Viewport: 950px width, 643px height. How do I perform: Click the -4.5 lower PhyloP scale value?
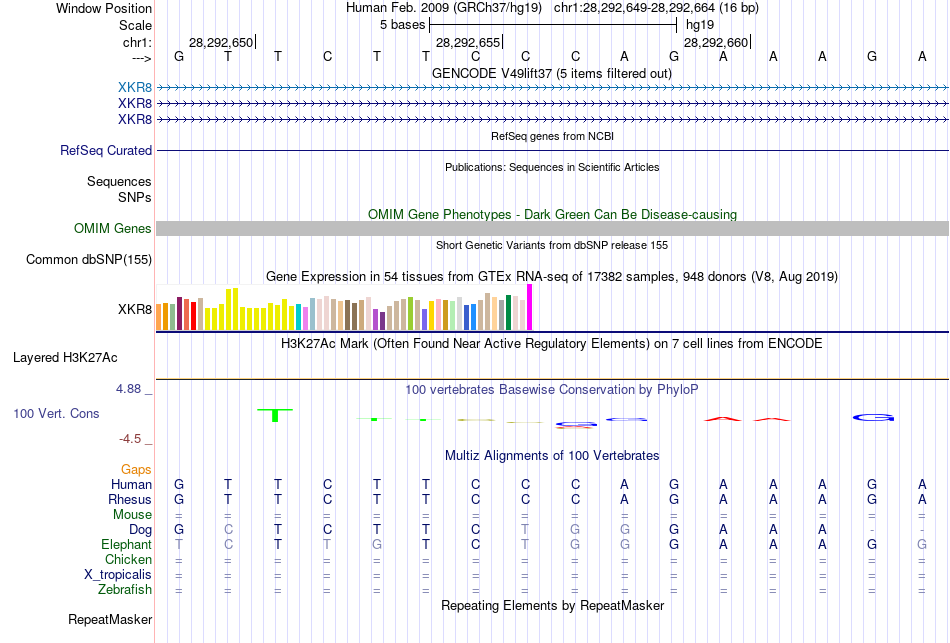point(130,439)
